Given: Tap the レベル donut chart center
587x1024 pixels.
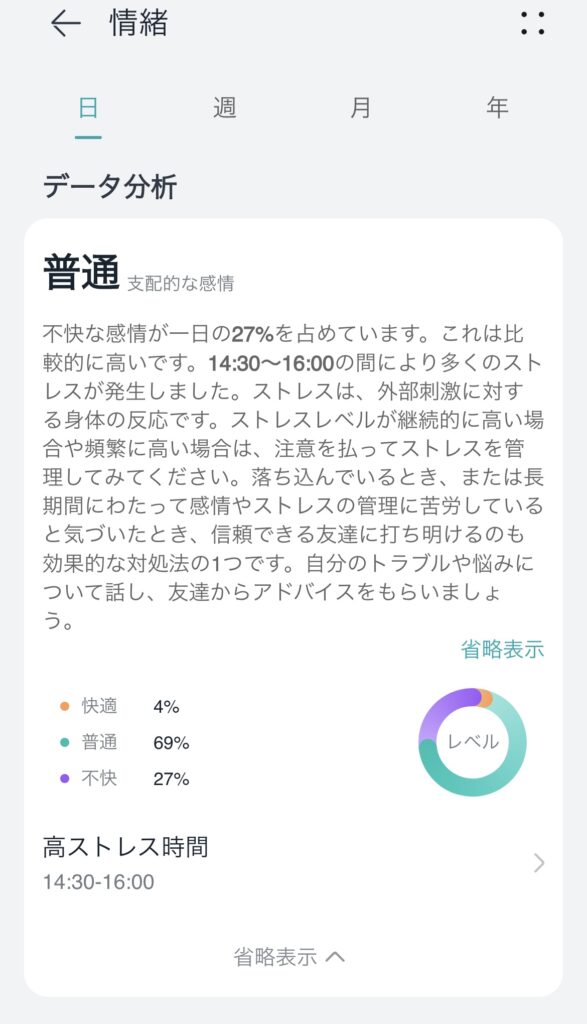Looking at the screenshot, I should (x=473, y=742).
